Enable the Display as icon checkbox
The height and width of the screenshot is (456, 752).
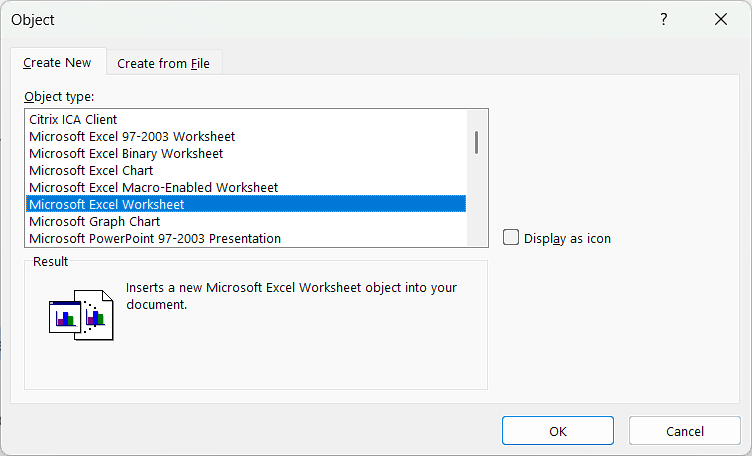click(511, 237)
